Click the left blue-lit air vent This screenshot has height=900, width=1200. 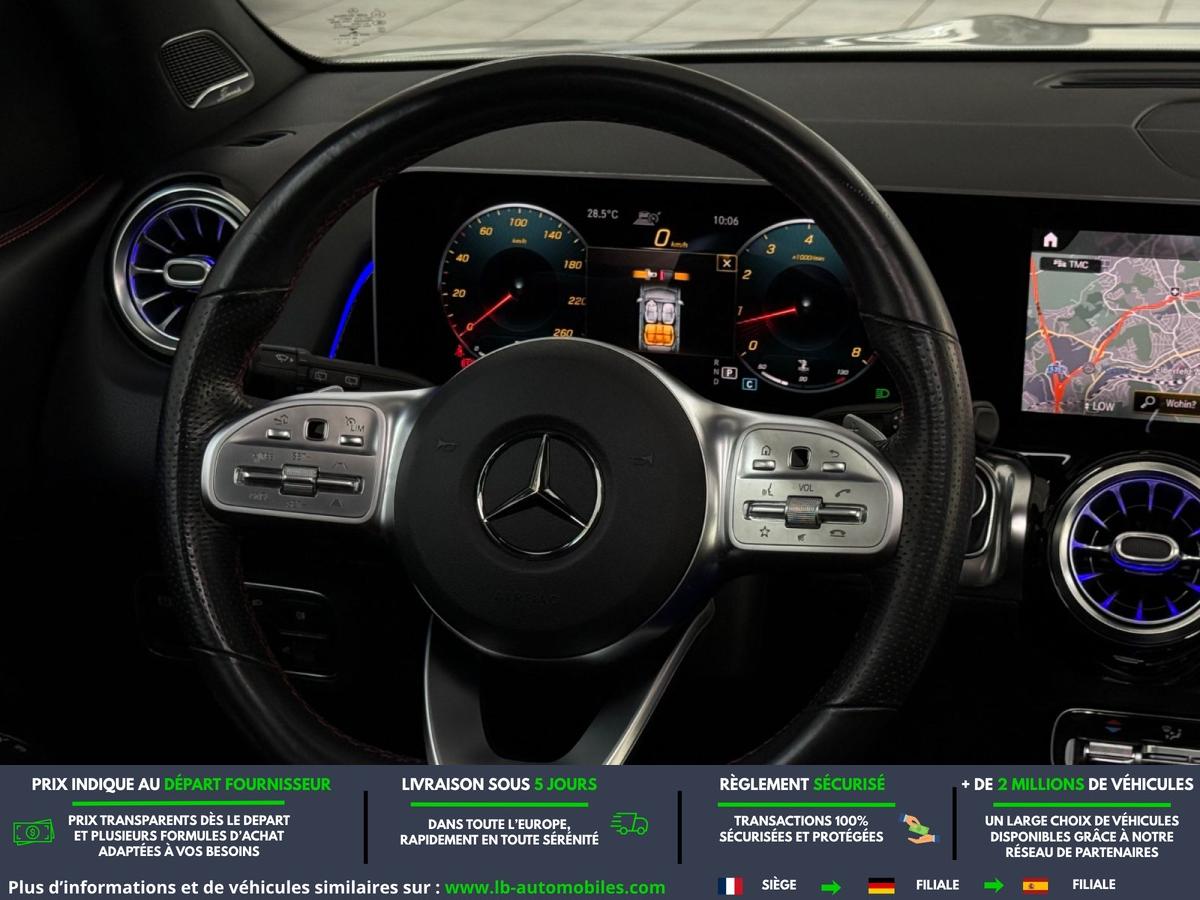coord(180,268)
